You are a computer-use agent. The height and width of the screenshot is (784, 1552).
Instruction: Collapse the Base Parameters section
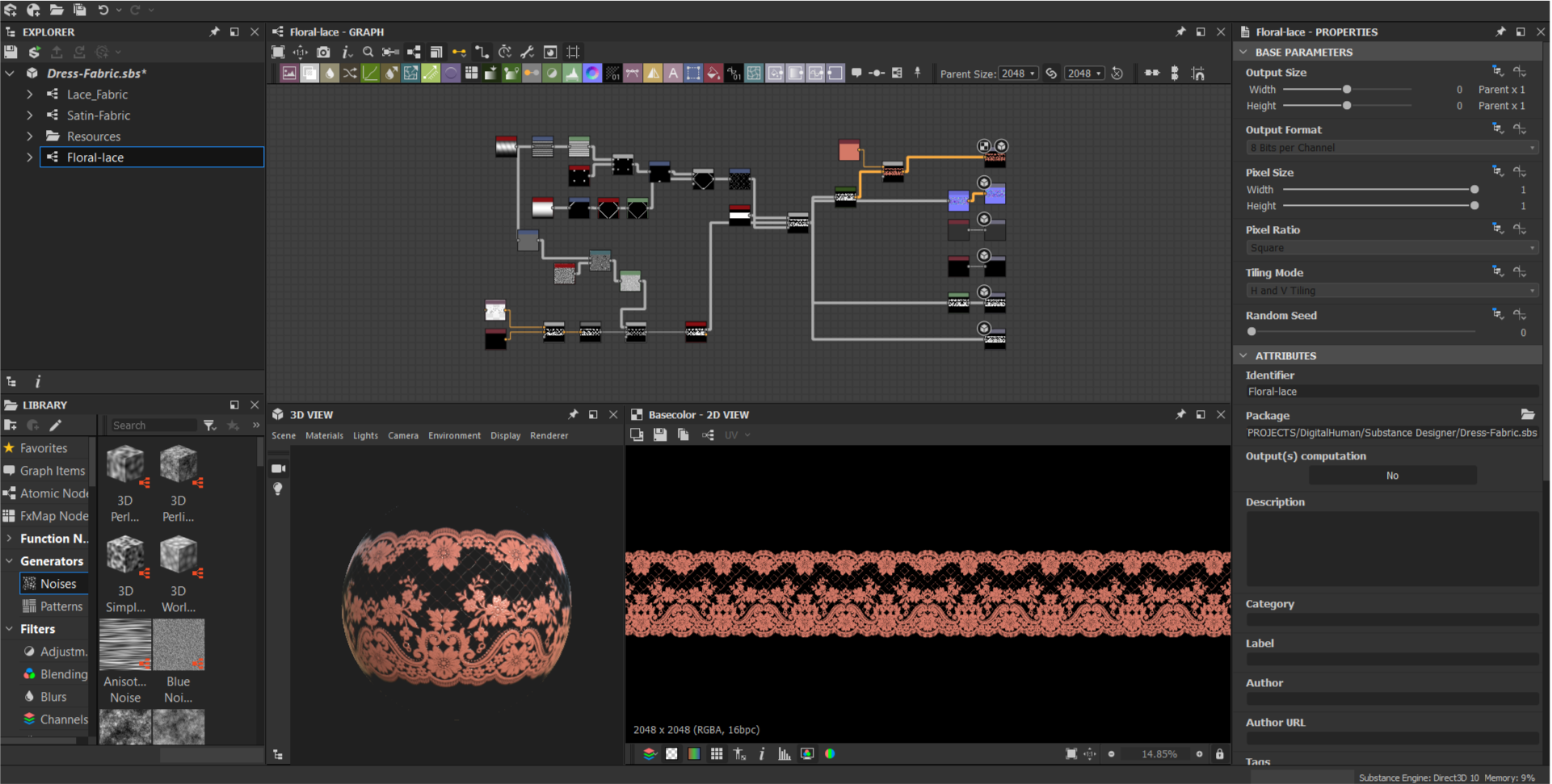[x=1243, y=52]
